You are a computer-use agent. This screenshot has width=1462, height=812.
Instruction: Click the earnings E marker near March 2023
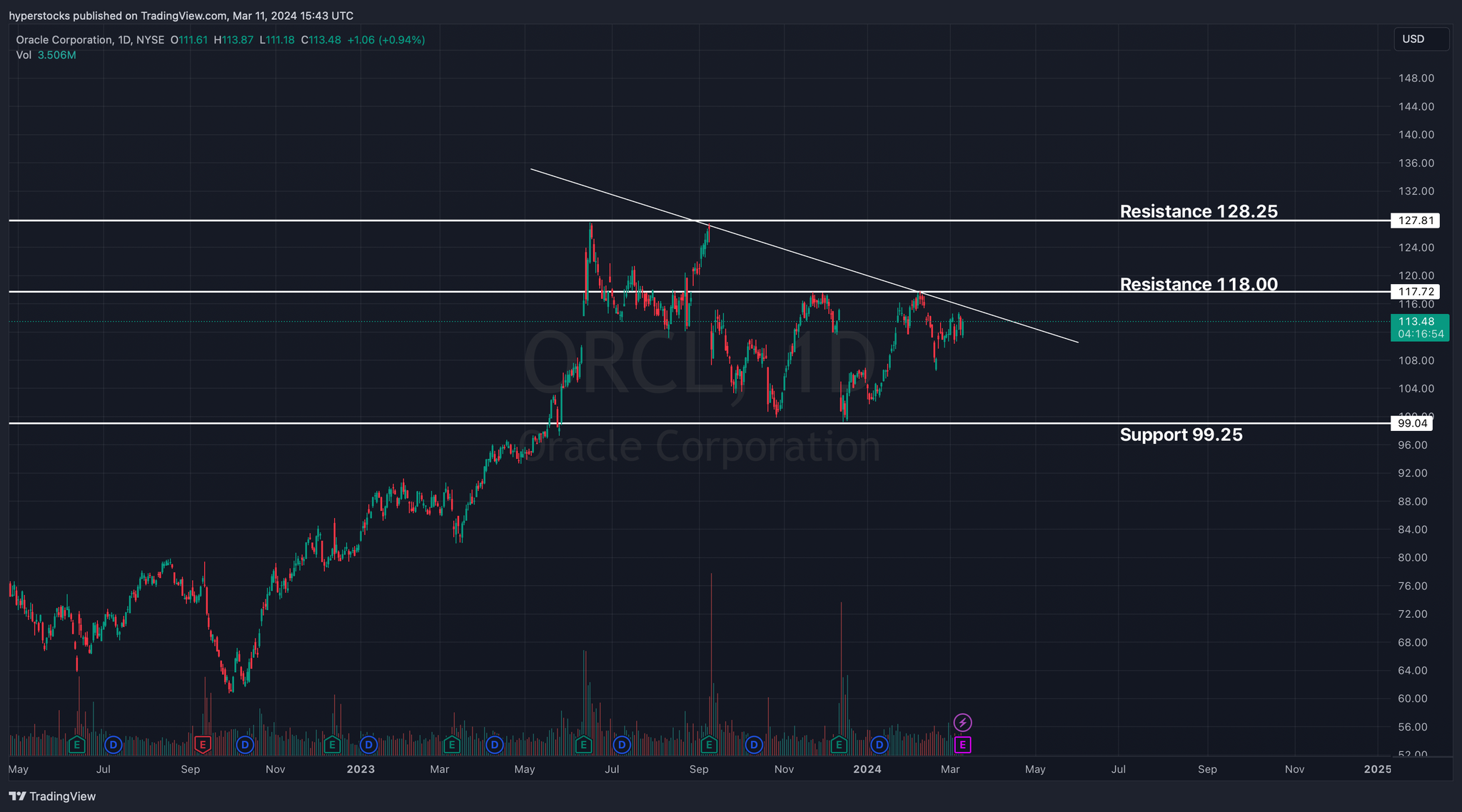tap(451, 745)
